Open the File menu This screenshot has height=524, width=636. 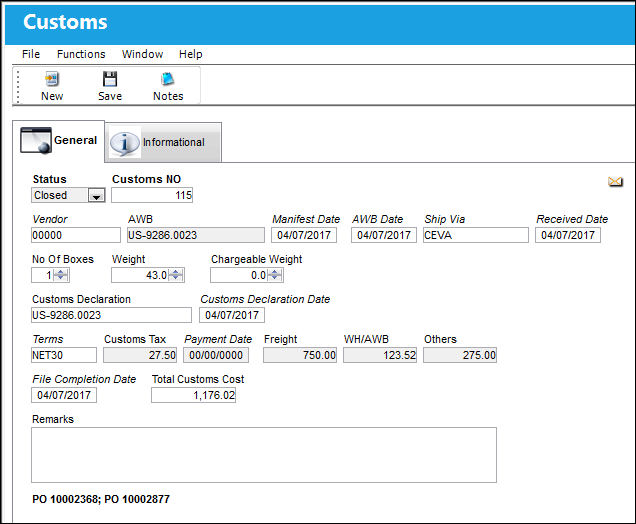pos(31,54)
